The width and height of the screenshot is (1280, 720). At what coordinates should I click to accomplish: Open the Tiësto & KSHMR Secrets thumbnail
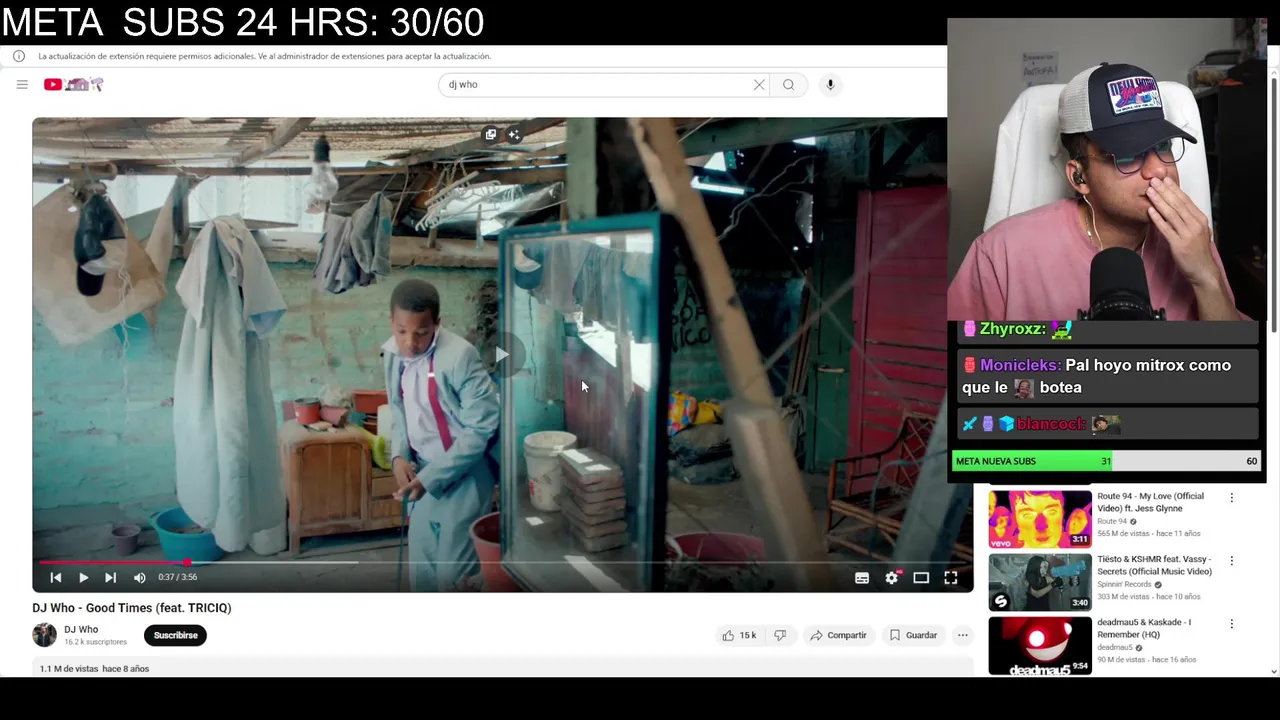pyautogui.click(x=1040, y=581)
